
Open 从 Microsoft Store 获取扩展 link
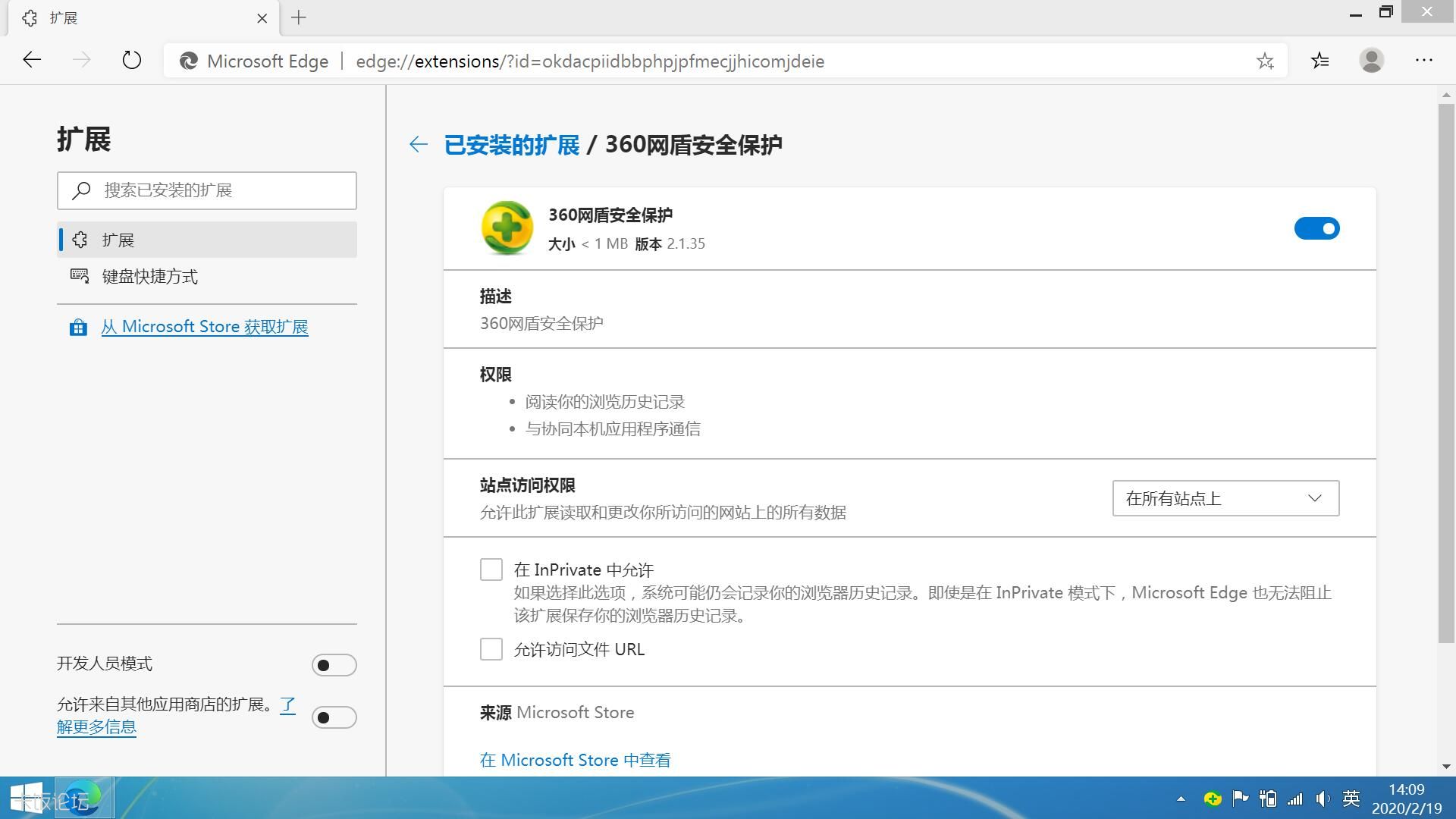coord(205,327)
